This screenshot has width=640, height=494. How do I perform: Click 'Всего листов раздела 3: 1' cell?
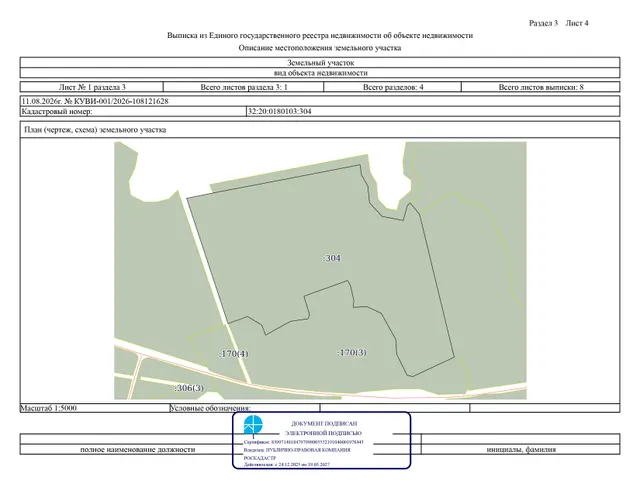click(x=244, y=87)
